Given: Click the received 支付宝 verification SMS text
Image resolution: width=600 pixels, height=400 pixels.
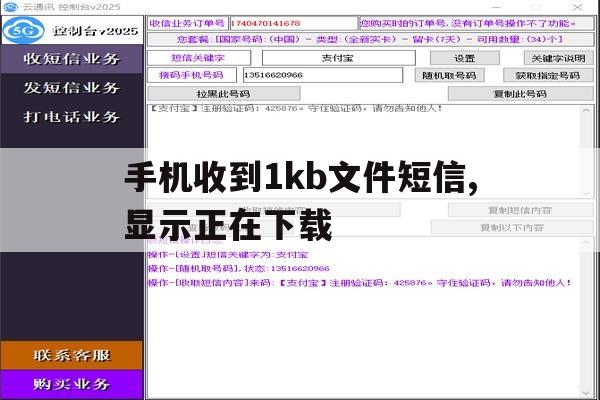Looking at the screenshot, I should pyautogui.click(x=295, y=108).
